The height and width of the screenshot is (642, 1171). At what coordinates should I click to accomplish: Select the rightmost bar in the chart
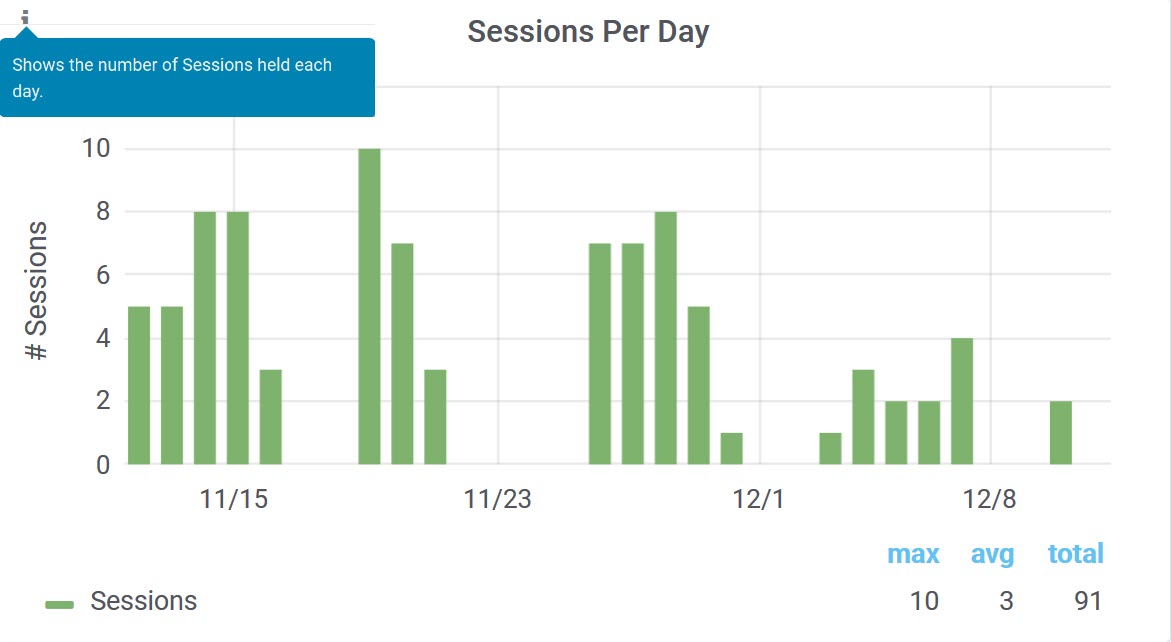point(1061,432)
